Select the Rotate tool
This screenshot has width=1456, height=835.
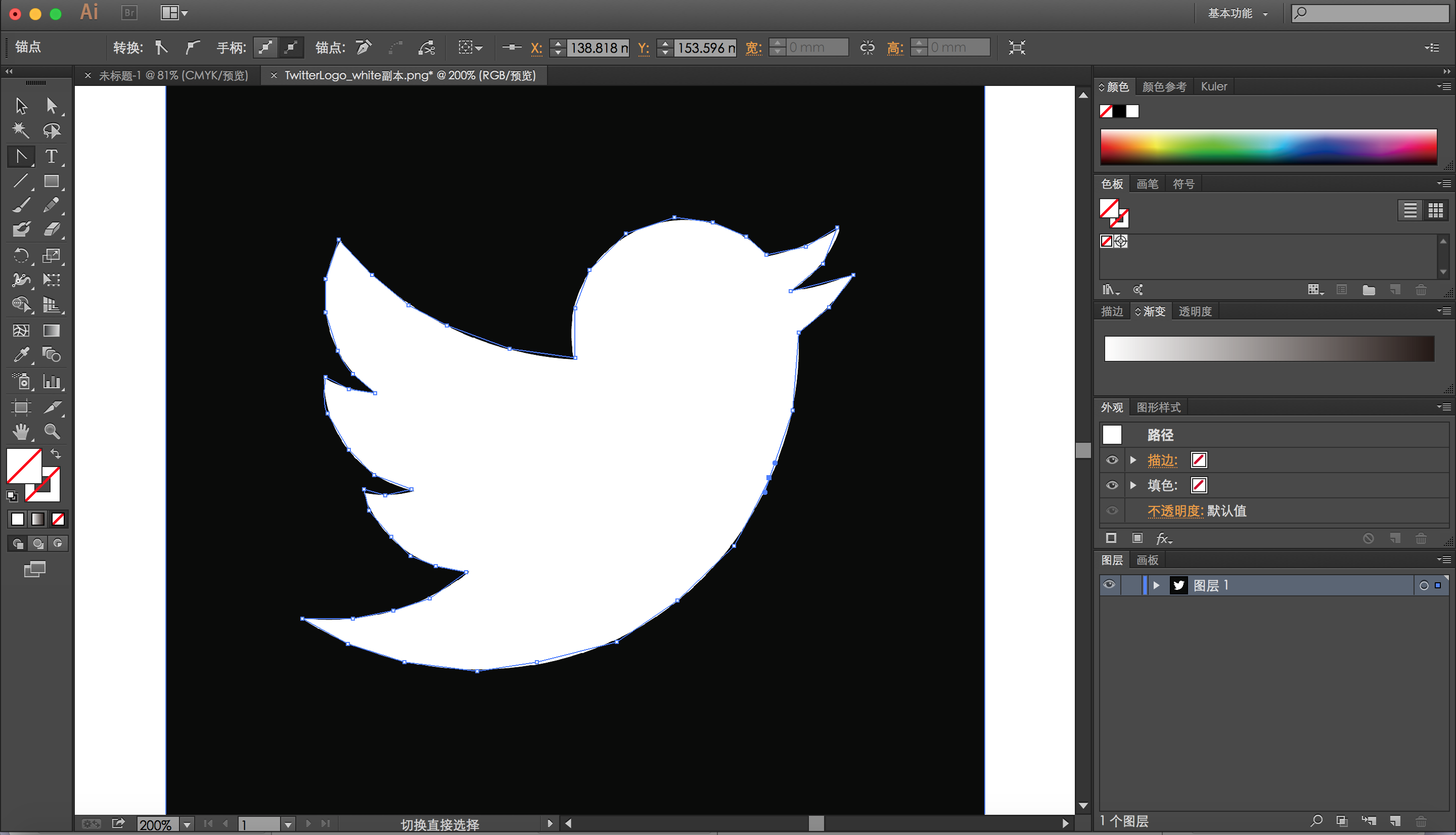(21, 255)
